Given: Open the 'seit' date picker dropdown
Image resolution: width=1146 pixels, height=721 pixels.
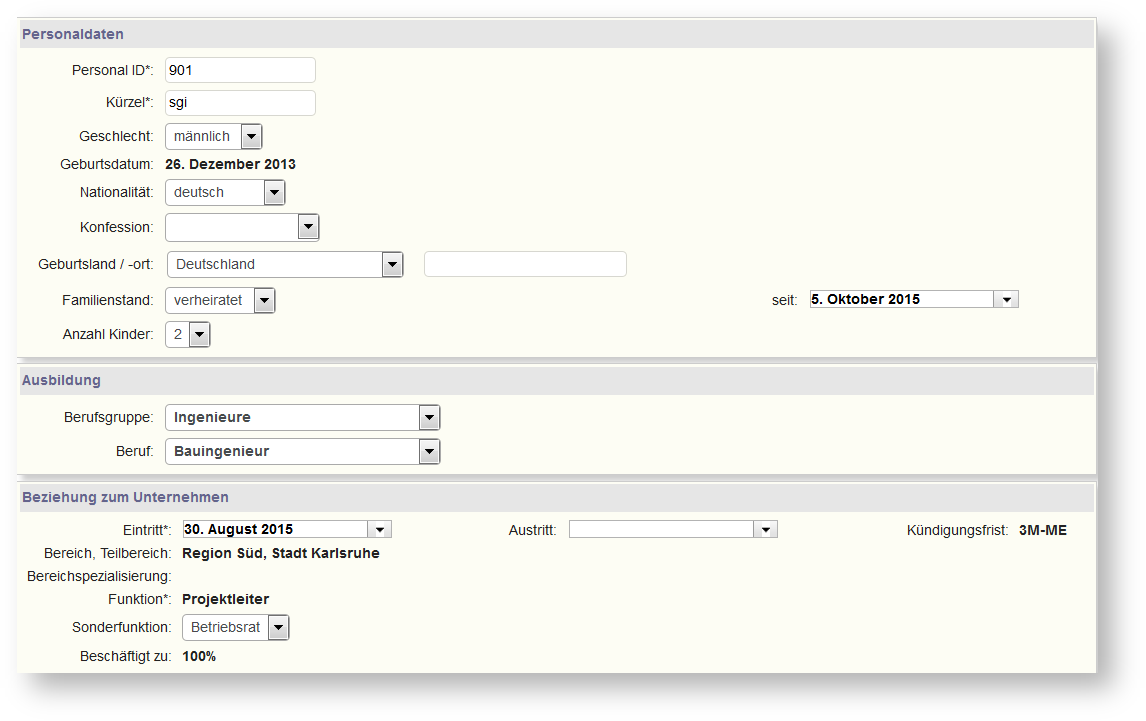Looking at the screenshot, I should pyautogui.click(x=1006, y=300).
